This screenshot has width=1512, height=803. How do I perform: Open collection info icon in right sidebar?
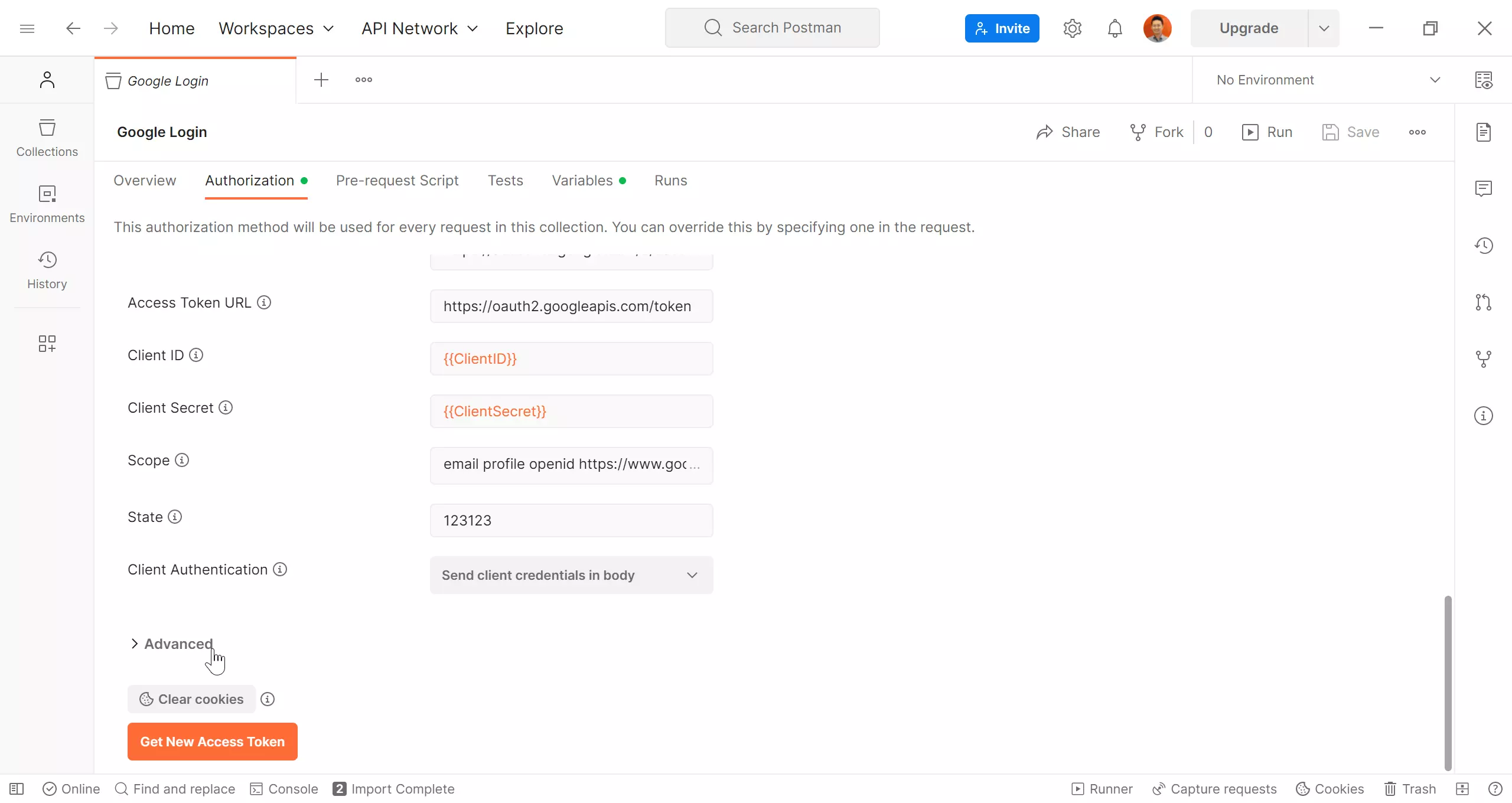[x=1483, y=416]
